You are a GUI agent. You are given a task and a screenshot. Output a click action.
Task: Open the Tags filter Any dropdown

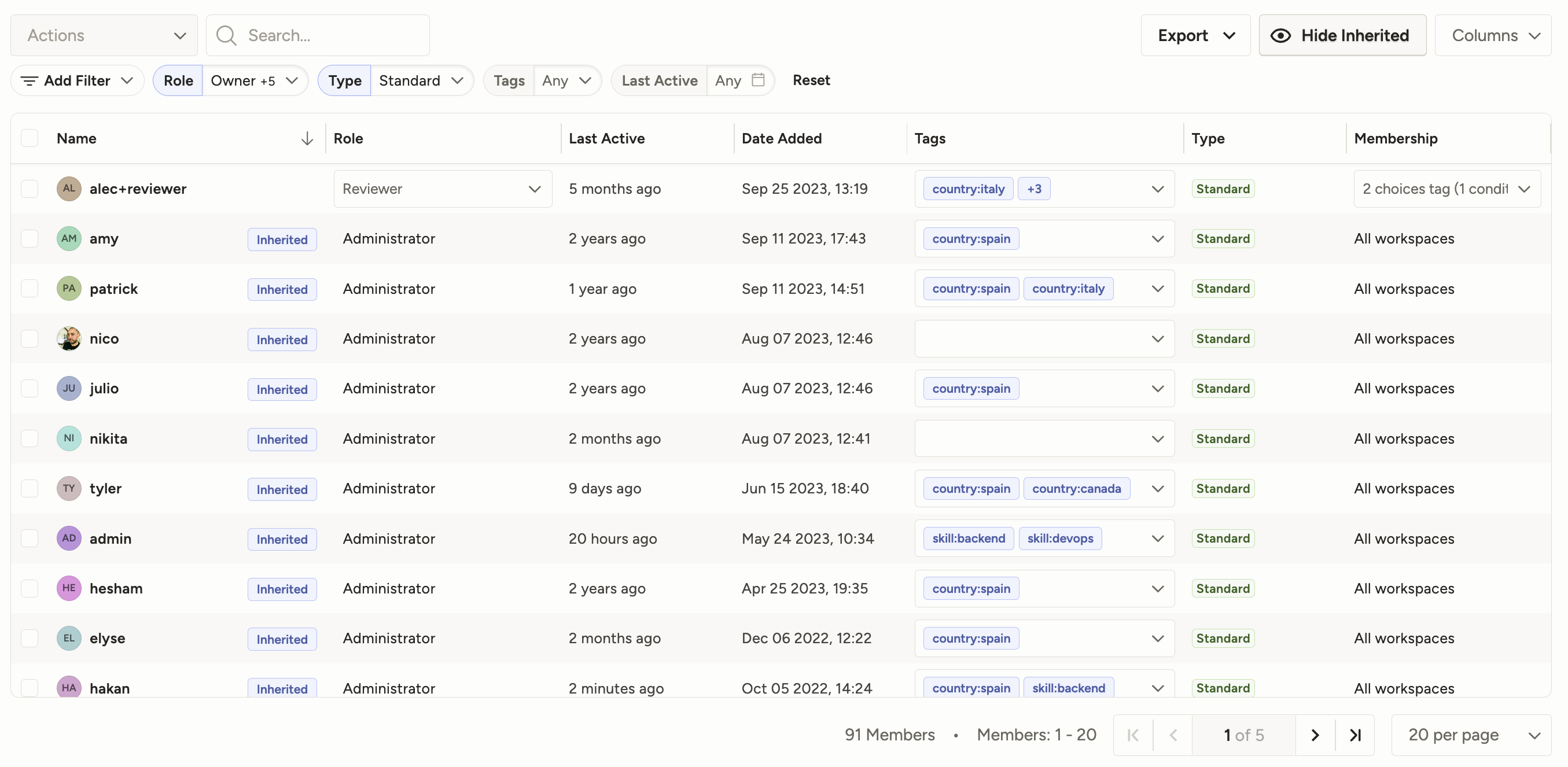(x=567, y=80)
